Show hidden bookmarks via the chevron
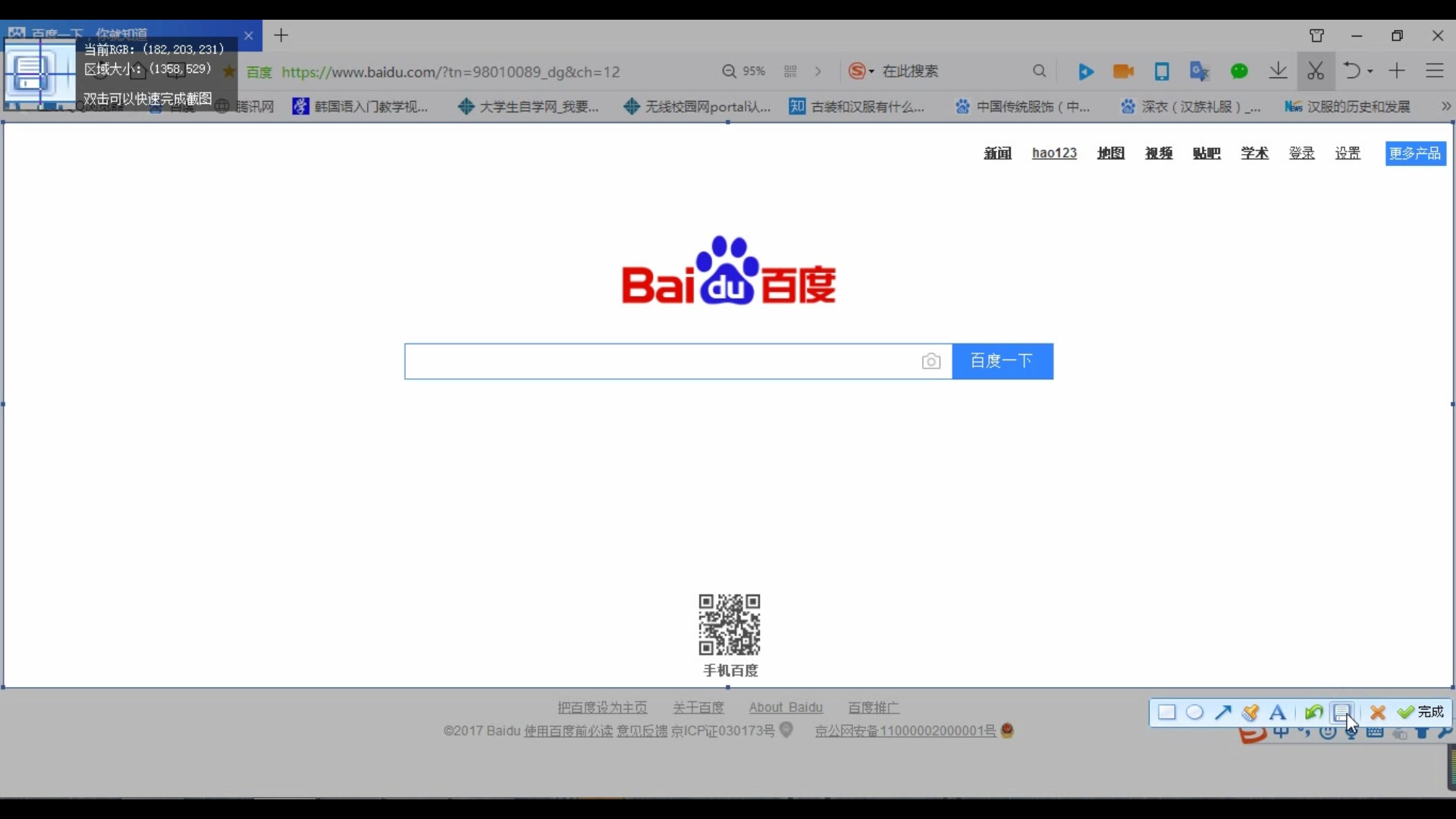Viewport: 1456px width, 819px height. point(1447,106)
